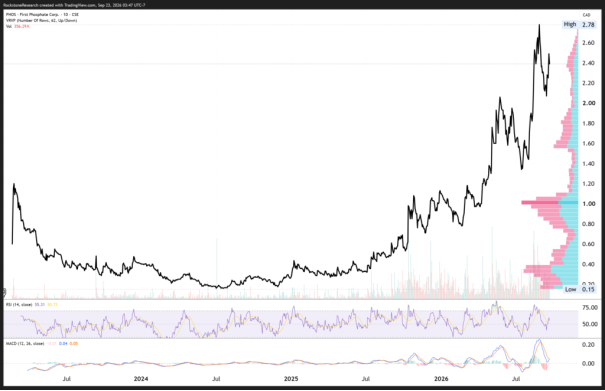This screenshot has width=605, height=391.
Task: Click the CAD currency label on price axis
Action: (586, 15)
